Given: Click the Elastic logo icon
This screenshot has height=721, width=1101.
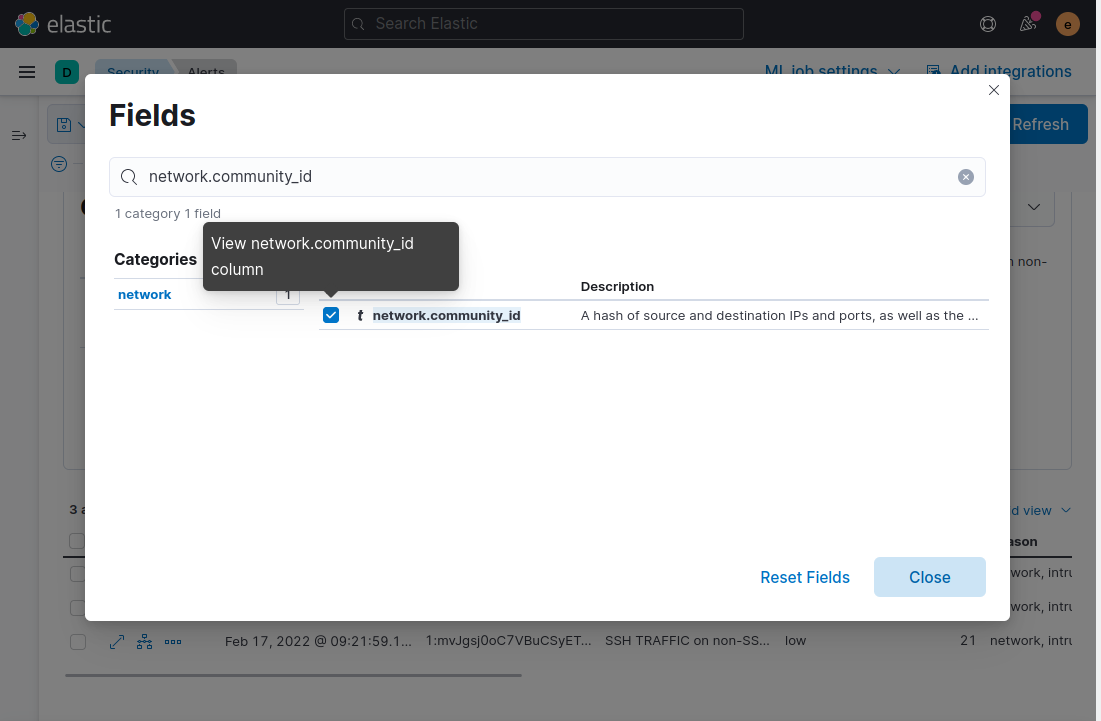Looking at the screenshot, I should click(x=27, y=24).
